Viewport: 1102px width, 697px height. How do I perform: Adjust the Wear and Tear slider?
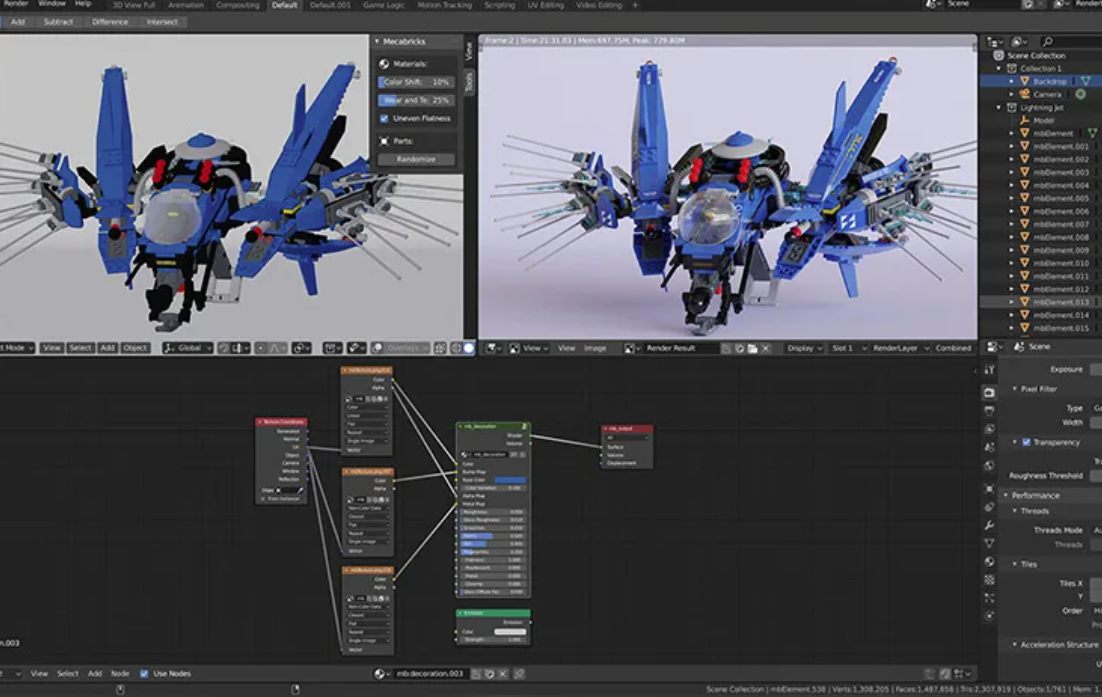coord(416,100)
